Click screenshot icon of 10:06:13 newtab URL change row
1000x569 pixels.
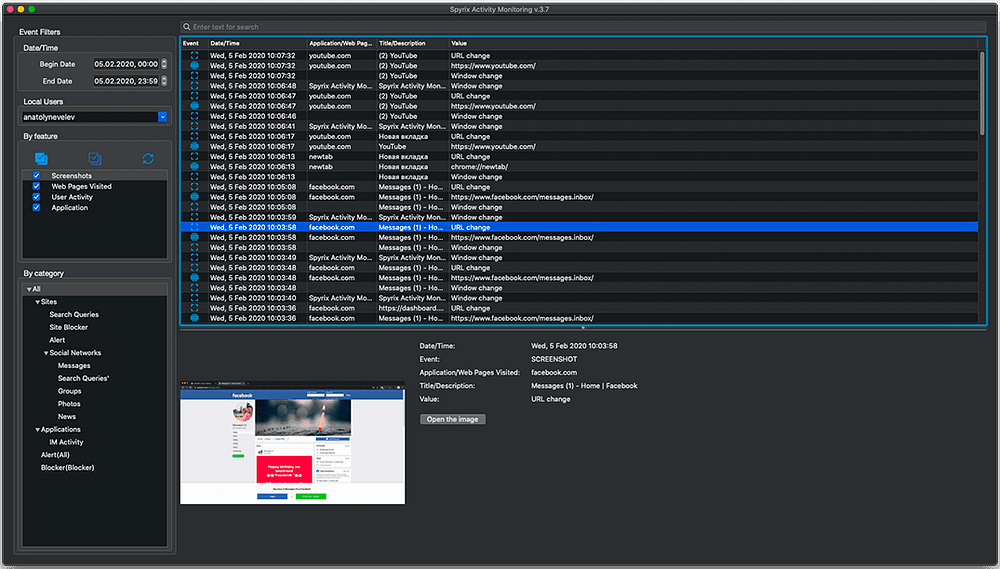(194, 156)
